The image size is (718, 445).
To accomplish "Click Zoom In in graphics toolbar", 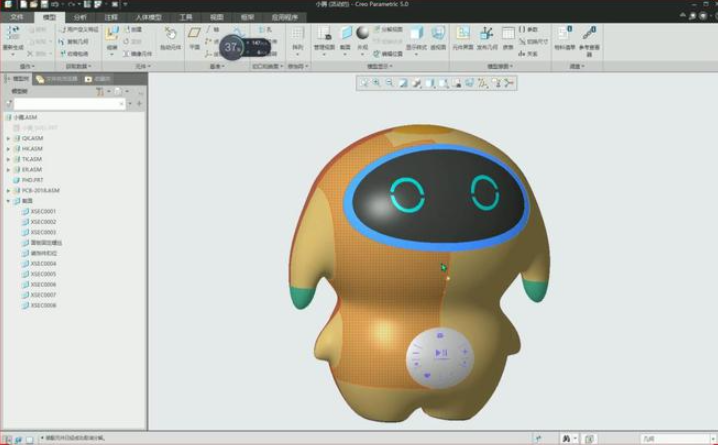I will (377, 83).
